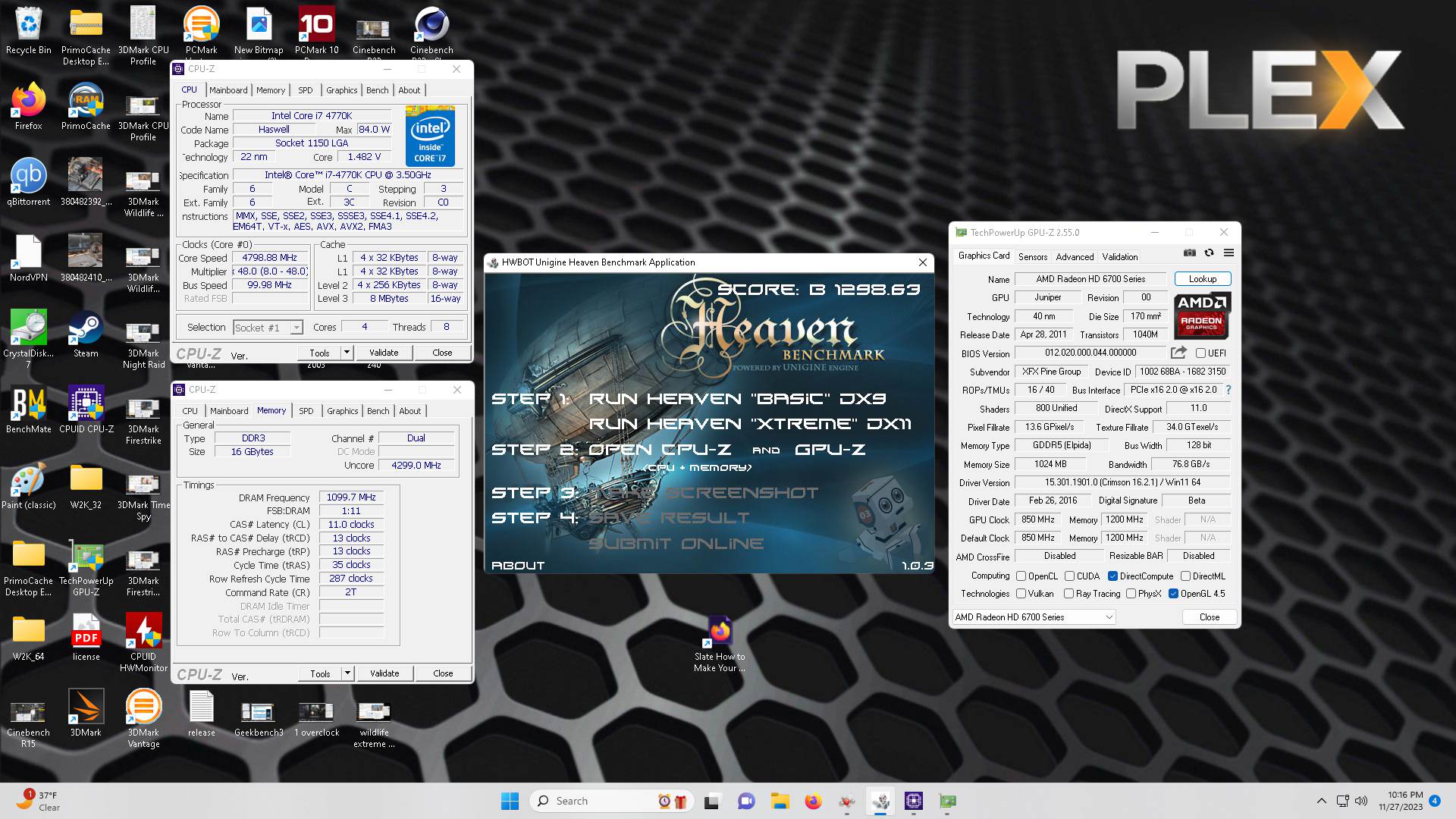The image size is (1456, 819).
Task: Open Paint (classic) from the desktop
Action: point(28,485)
